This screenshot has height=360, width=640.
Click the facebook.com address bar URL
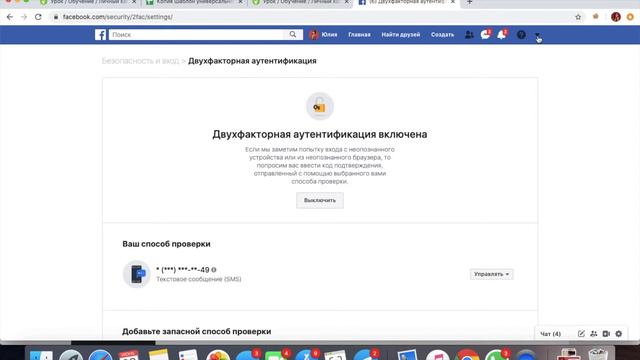click(118, 17)
